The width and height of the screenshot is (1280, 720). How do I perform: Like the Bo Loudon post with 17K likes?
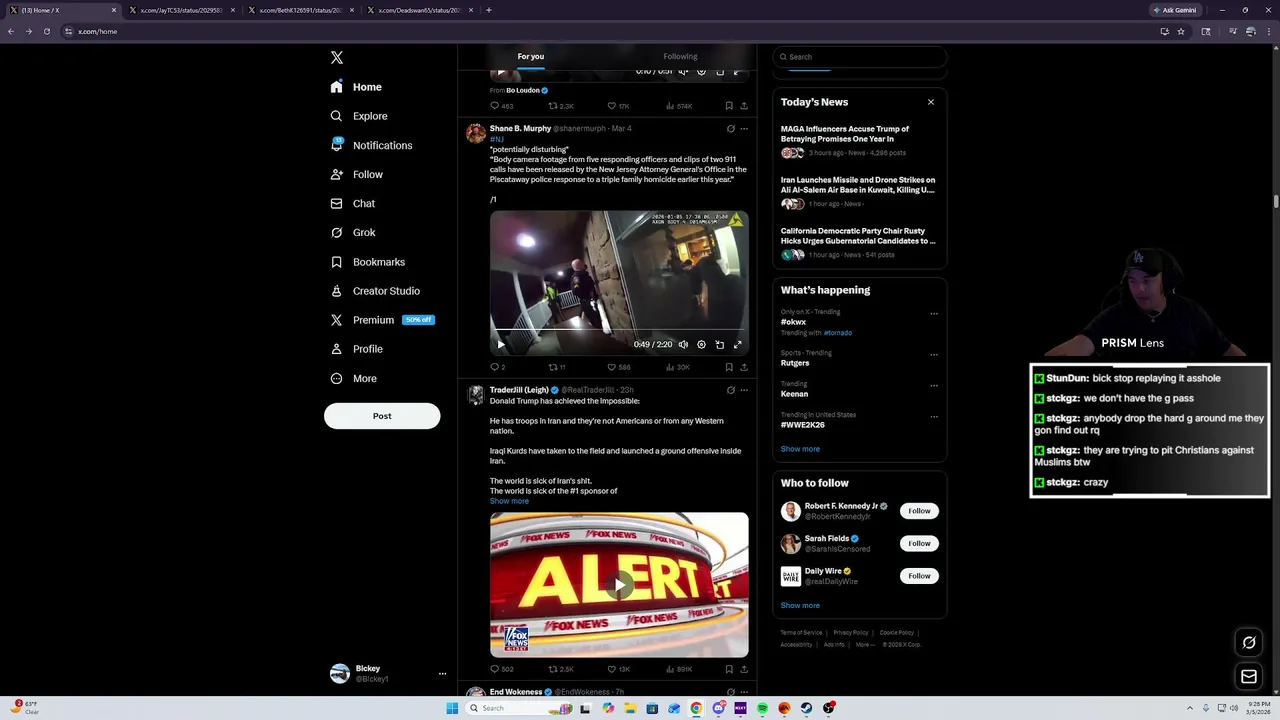[619, 106]
